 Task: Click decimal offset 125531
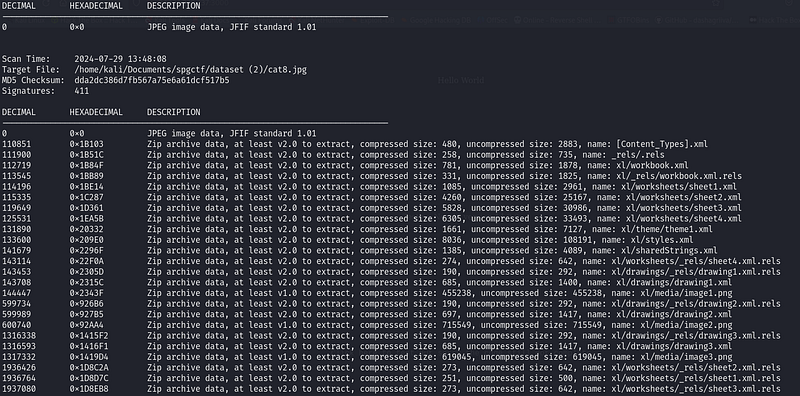(16, 218)
